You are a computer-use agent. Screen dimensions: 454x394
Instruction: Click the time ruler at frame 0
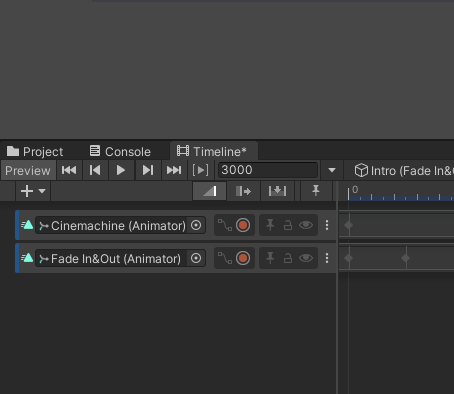349,193
